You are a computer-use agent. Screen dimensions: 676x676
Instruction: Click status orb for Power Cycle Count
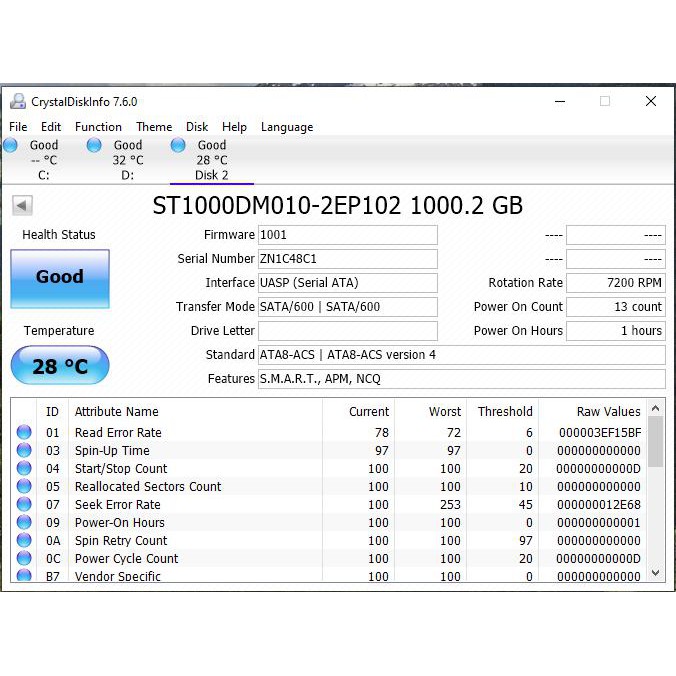pyautogui.click(x=24, y=558)
